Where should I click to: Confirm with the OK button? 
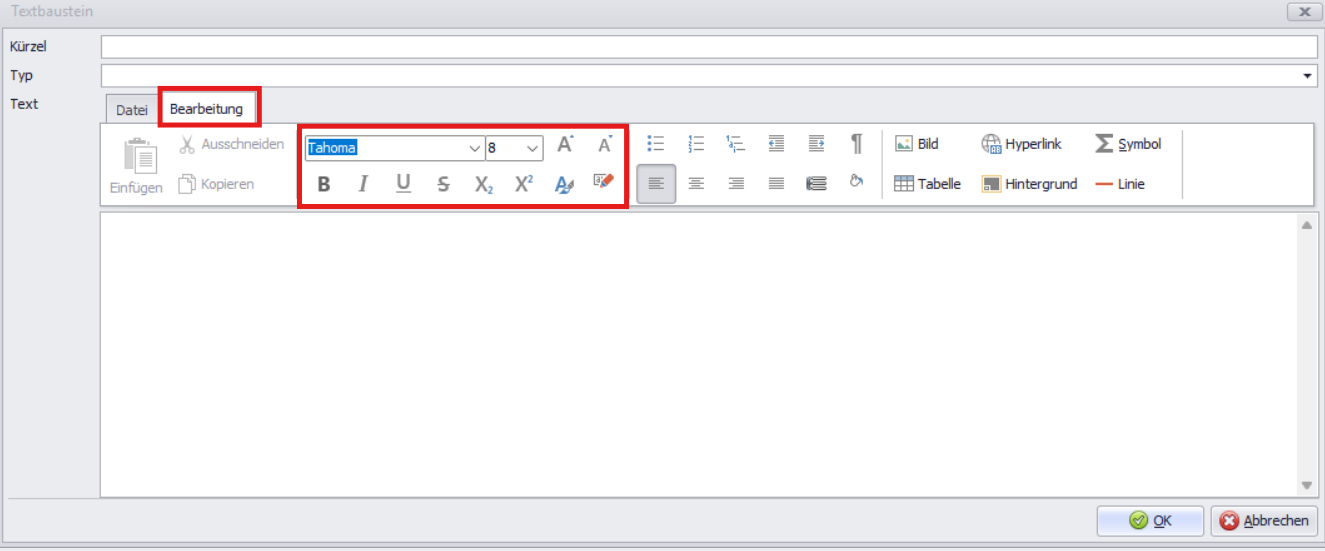tap(1150, 520)
